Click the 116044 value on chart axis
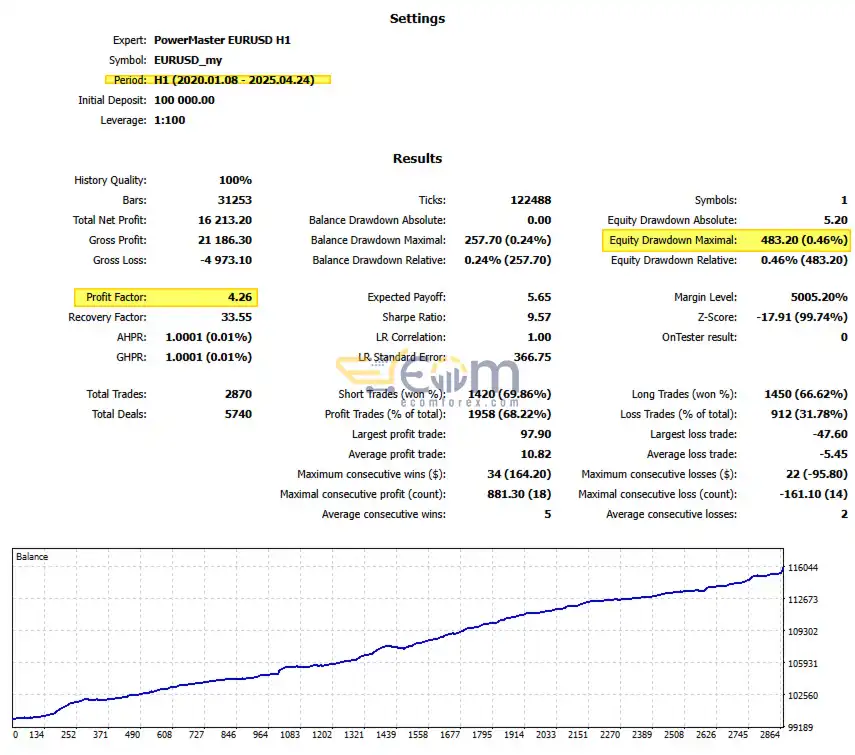This screenshot has height=755, width=855. click(803, 567)
